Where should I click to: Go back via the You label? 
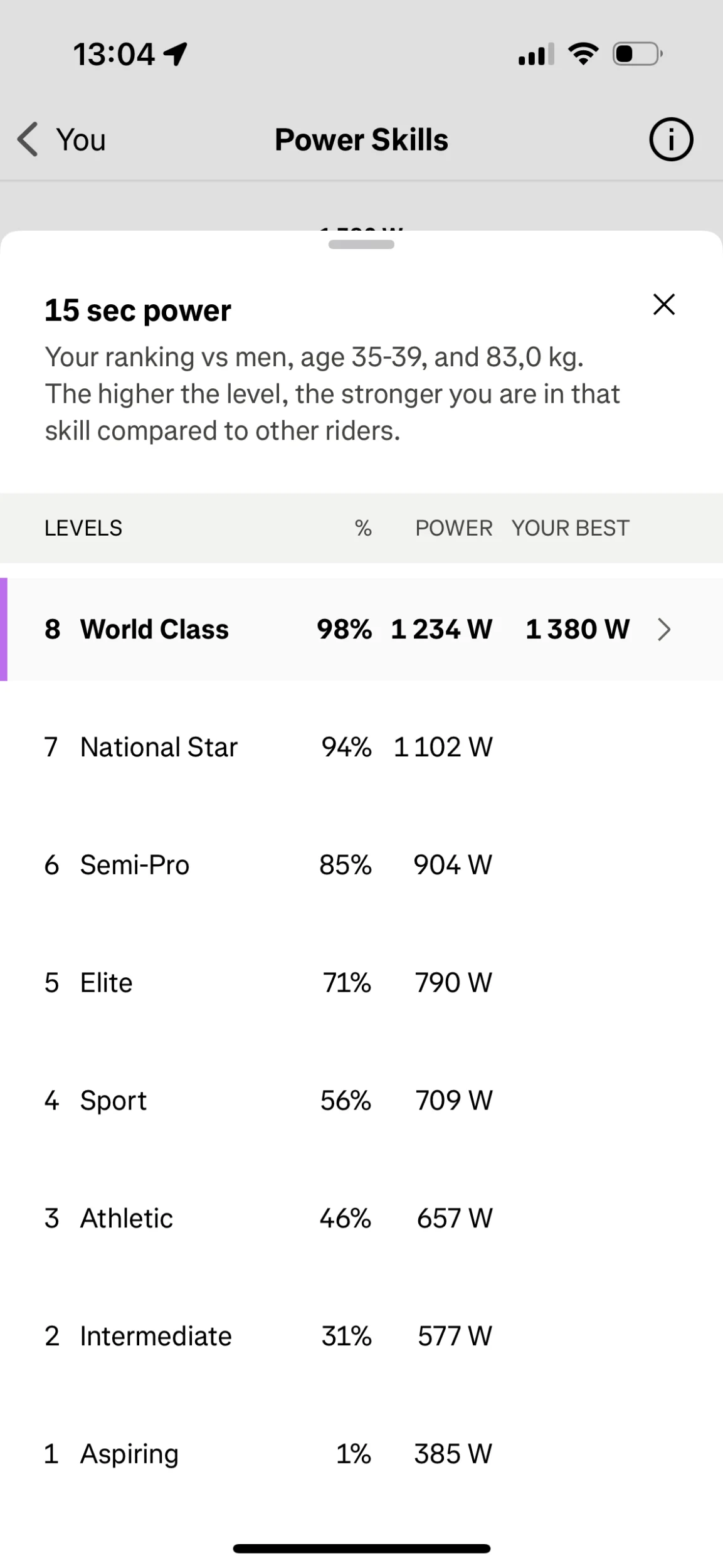[81, 139]
